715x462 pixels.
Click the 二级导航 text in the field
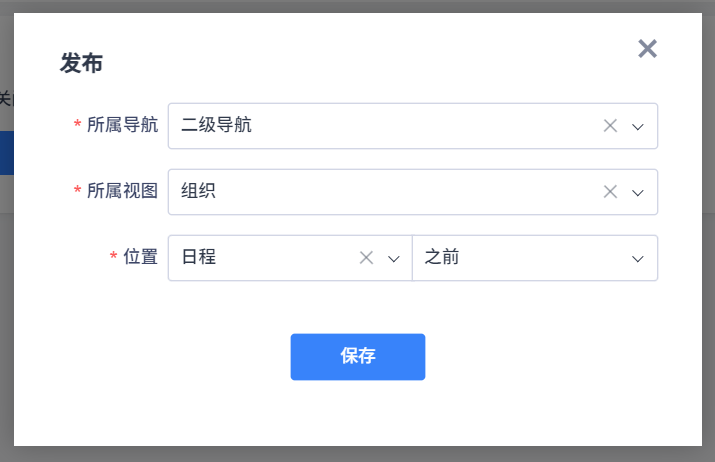click(217, 126)
